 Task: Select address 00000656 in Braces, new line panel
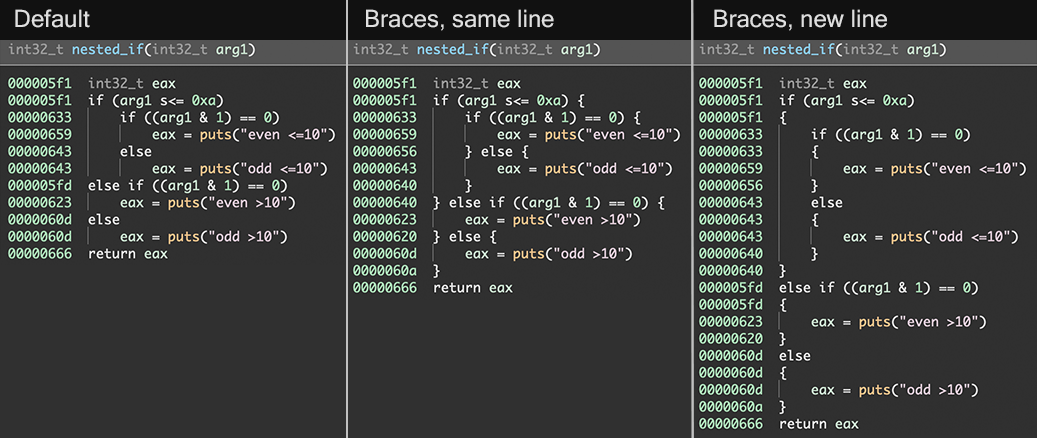[x=731, y=186]
